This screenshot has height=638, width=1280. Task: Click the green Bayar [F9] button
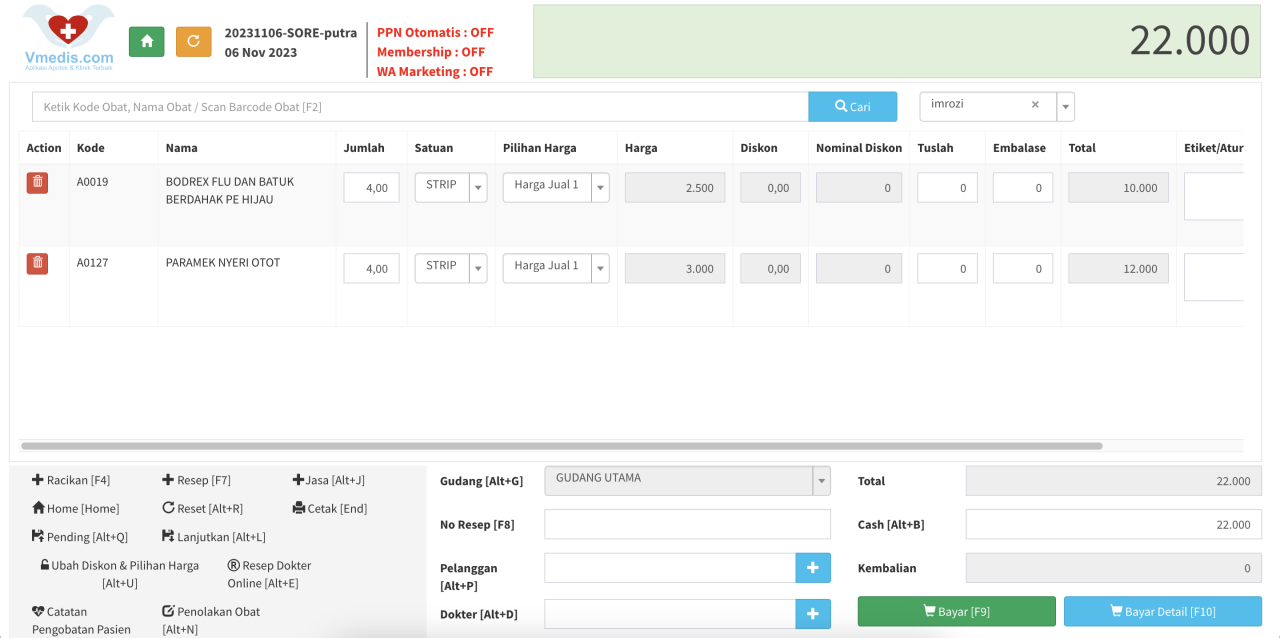click(957, 611)
